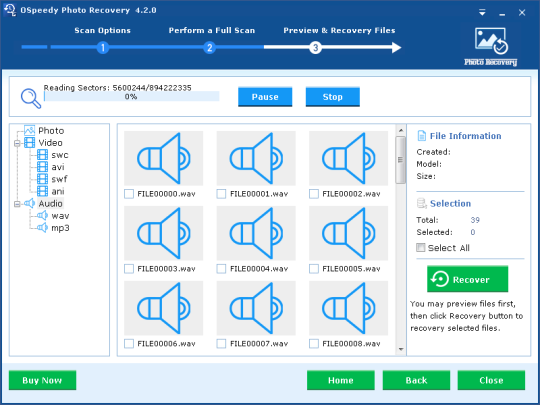Open FILE00001.wav thumbnail
This screenshot has width=540, height=405.
tap(256, 158)
